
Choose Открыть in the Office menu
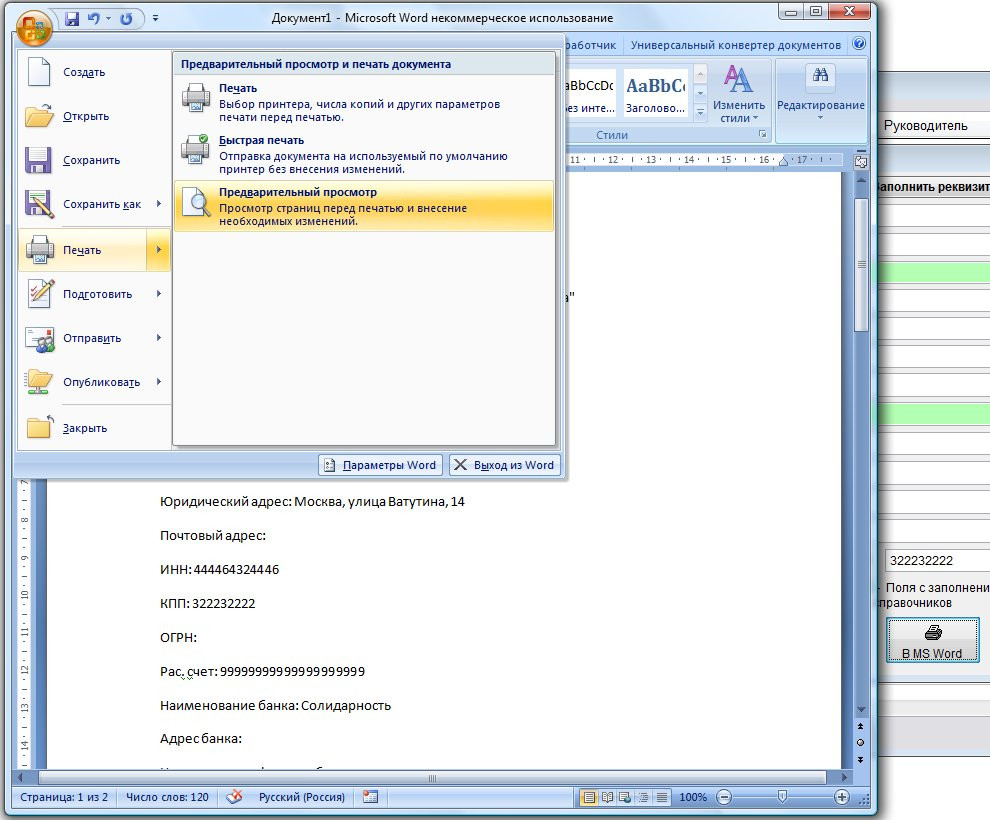pyautogui.click(x=95, y=116)
